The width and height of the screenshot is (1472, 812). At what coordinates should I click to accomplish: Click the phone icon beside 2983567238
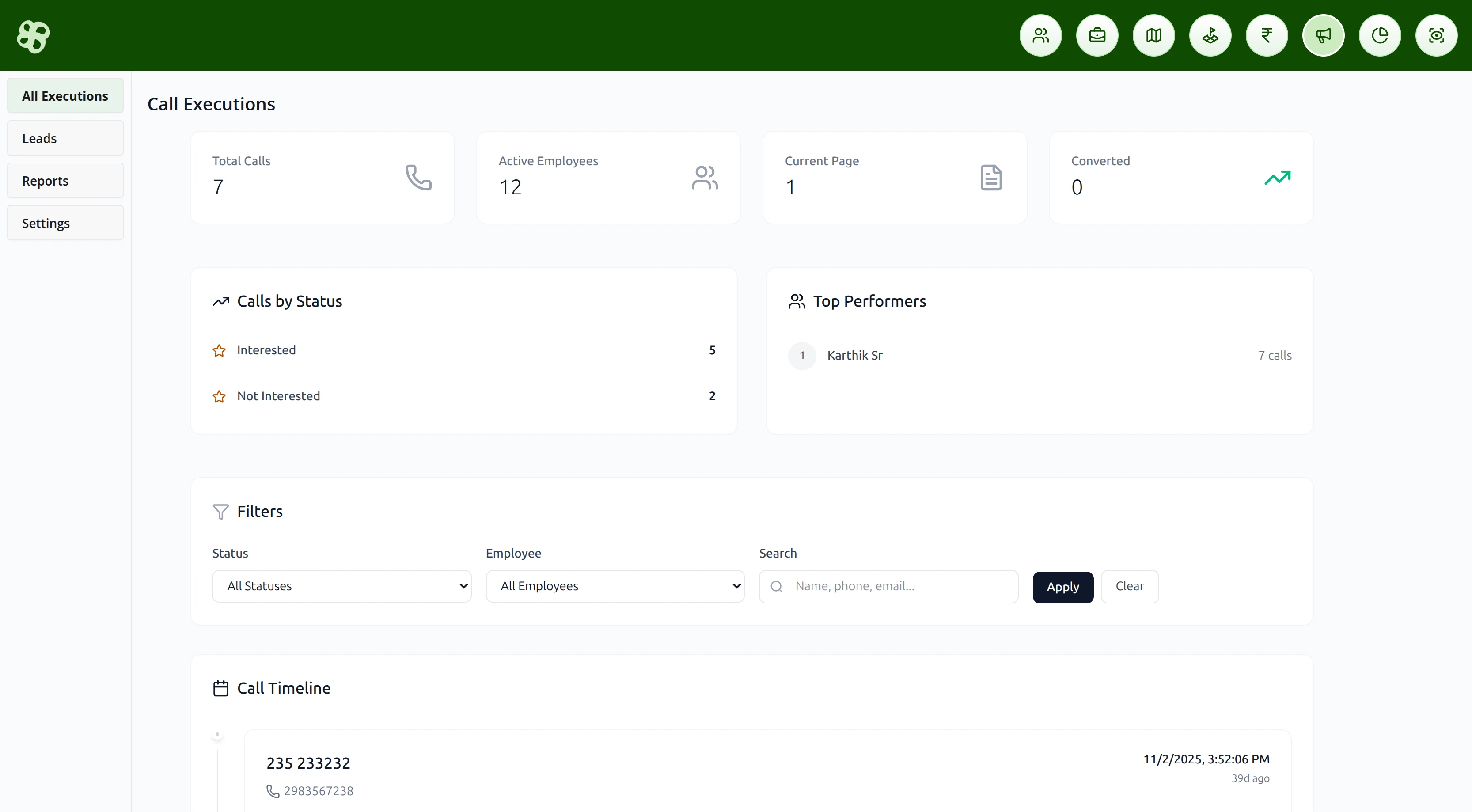pyautogui.click(x=272, y=791)
